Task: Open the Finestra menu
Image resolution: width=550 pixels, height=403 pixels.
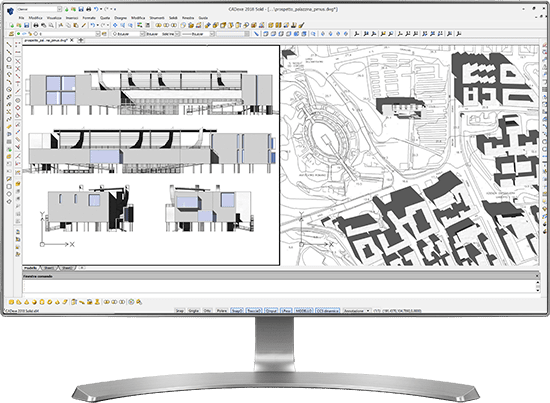Action: (x=188, y=18)
